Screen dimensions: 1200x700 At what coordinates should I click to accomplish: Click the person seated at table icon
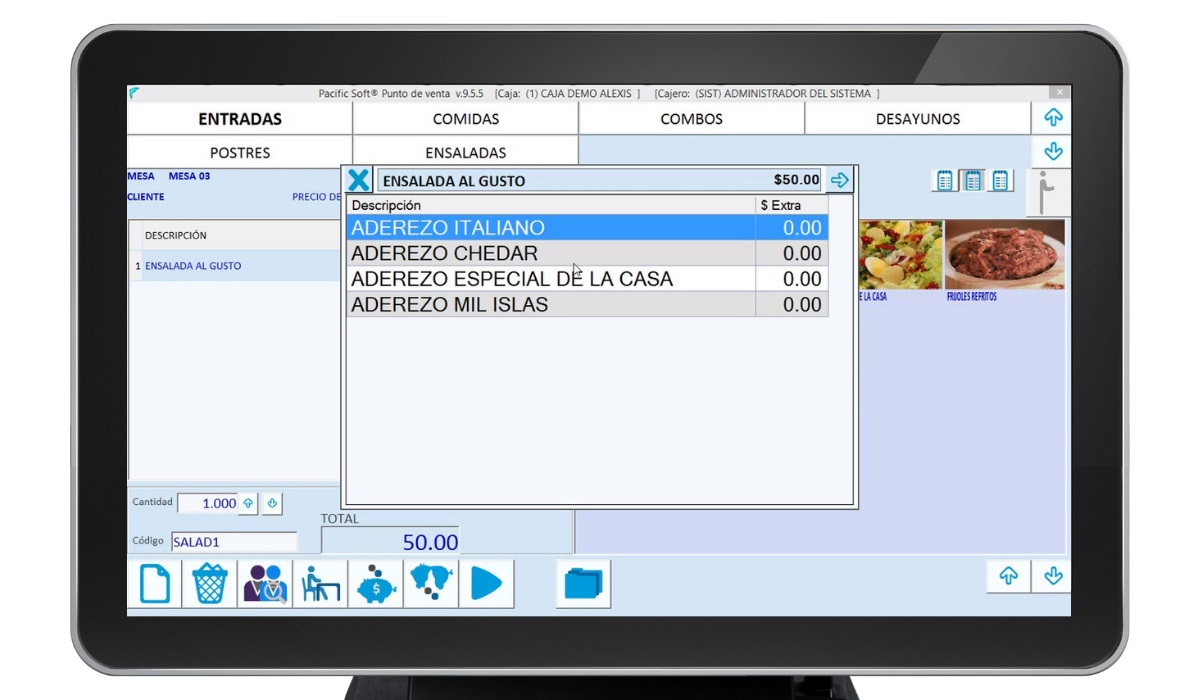tap(320, 583)
